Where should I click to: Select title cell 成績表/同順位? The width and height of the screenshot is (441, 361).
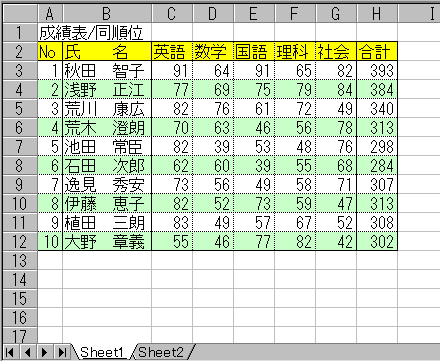click(x=91, y=32)
